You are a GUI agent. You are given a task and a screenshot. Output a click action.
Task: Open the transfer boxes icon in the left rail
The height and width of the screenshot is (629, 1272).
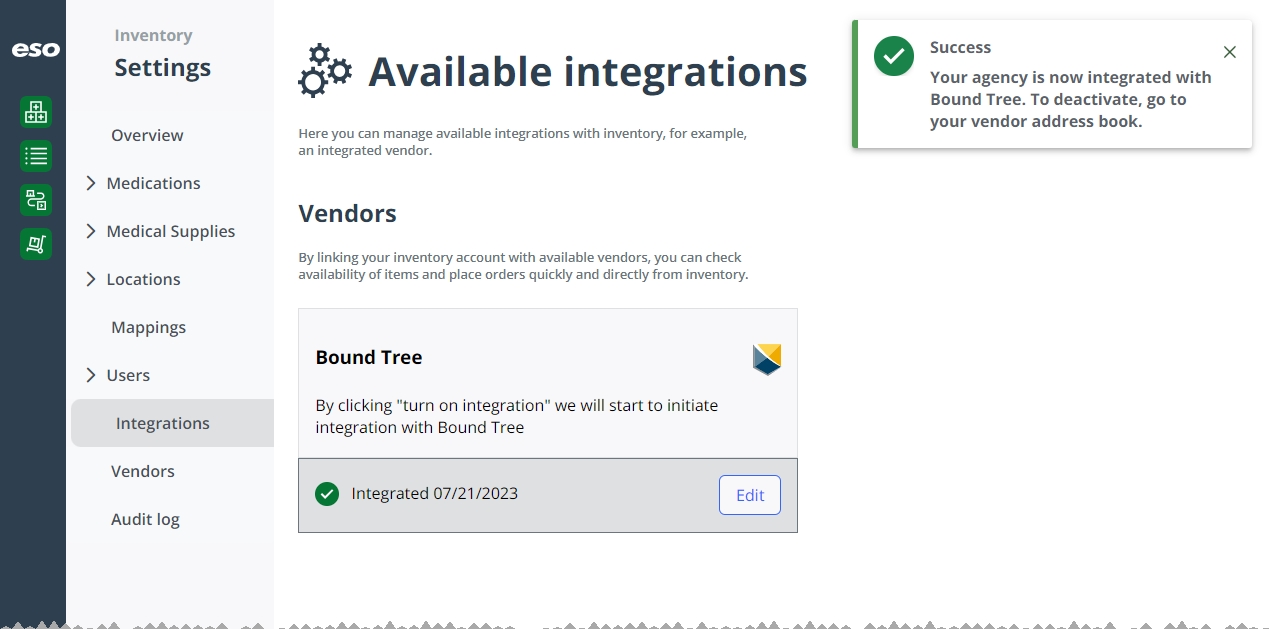tap(36, 200)
